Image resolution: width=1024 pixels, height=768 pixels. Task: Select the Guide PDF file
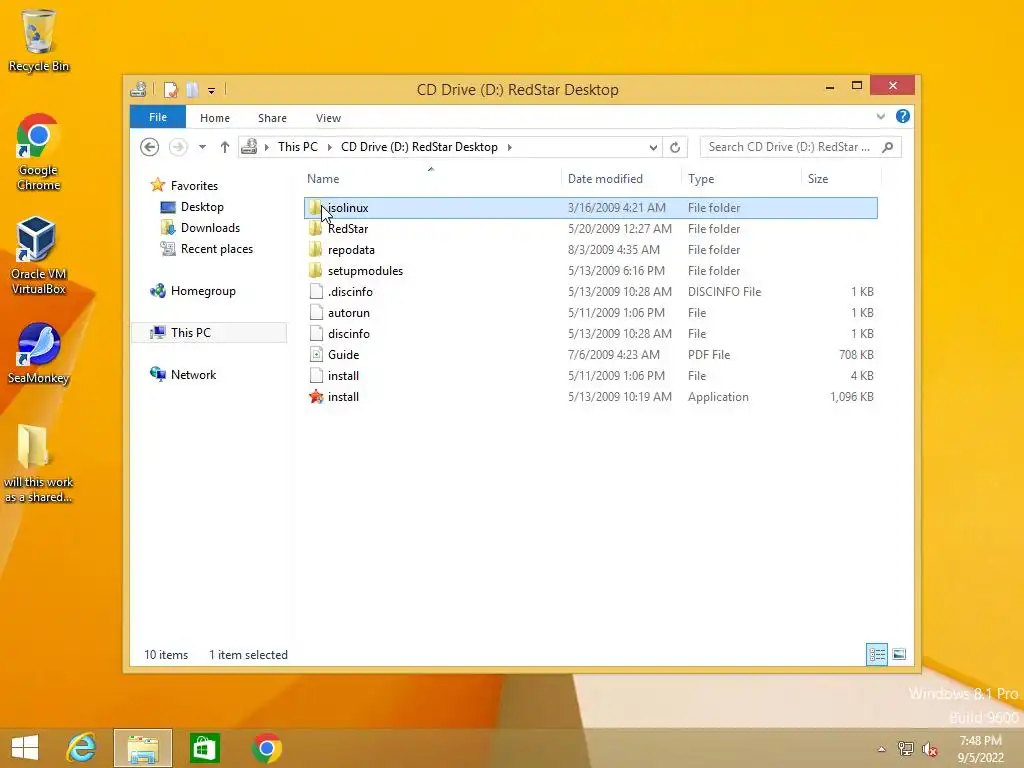[x=591, y=355]
